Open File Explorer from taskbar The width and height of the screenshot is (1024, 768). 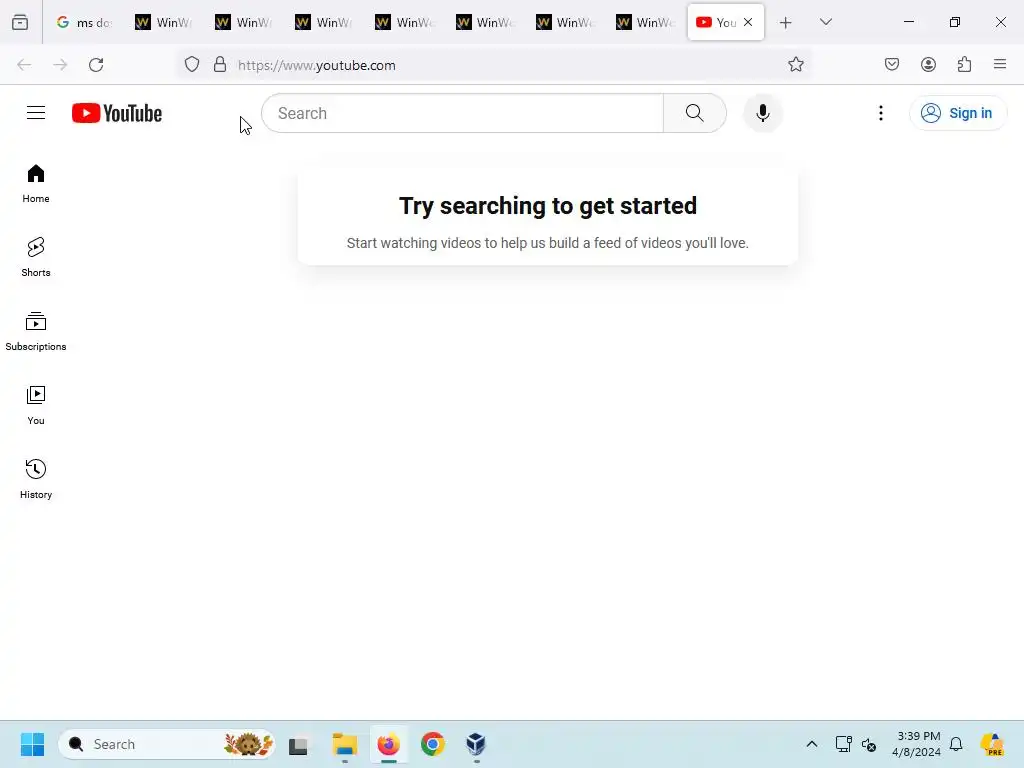coord(344,744)
